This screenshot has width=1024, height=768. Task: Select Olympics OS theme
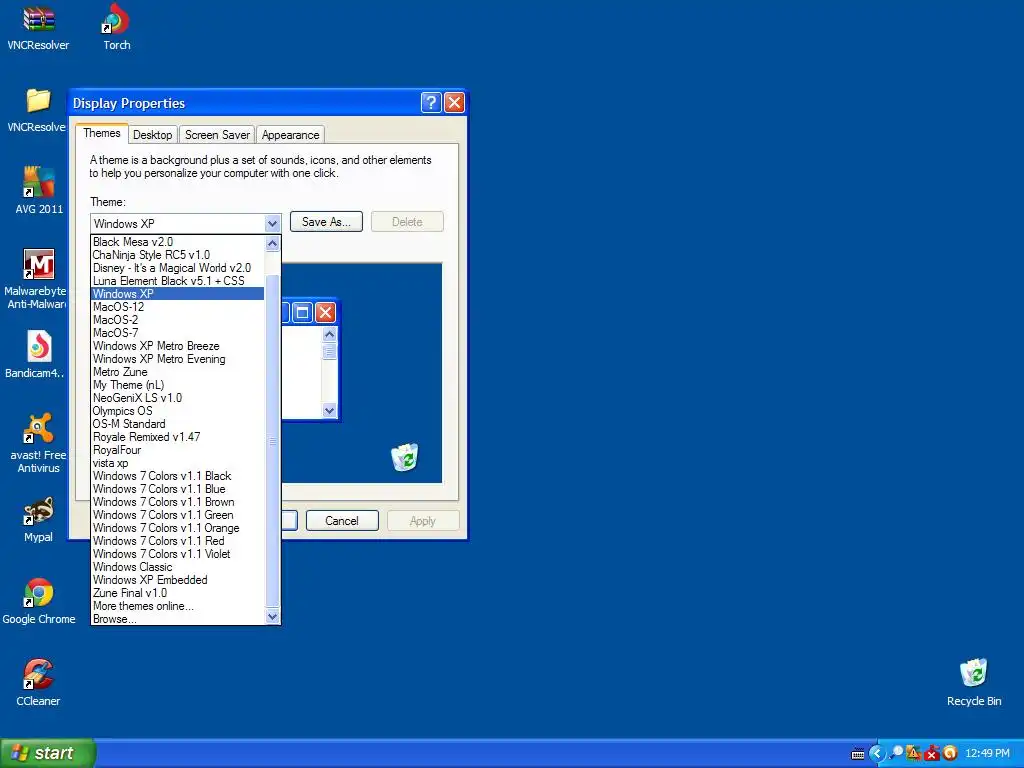point(178,411)
